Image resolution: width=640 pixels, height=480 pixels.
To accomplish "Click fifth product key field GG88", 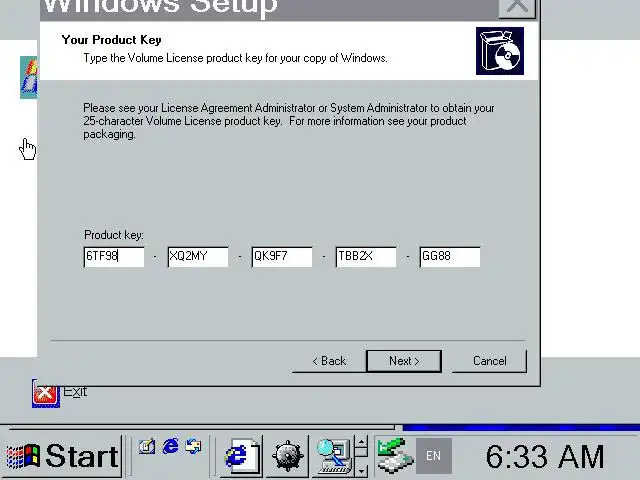I will click(450, 256).
